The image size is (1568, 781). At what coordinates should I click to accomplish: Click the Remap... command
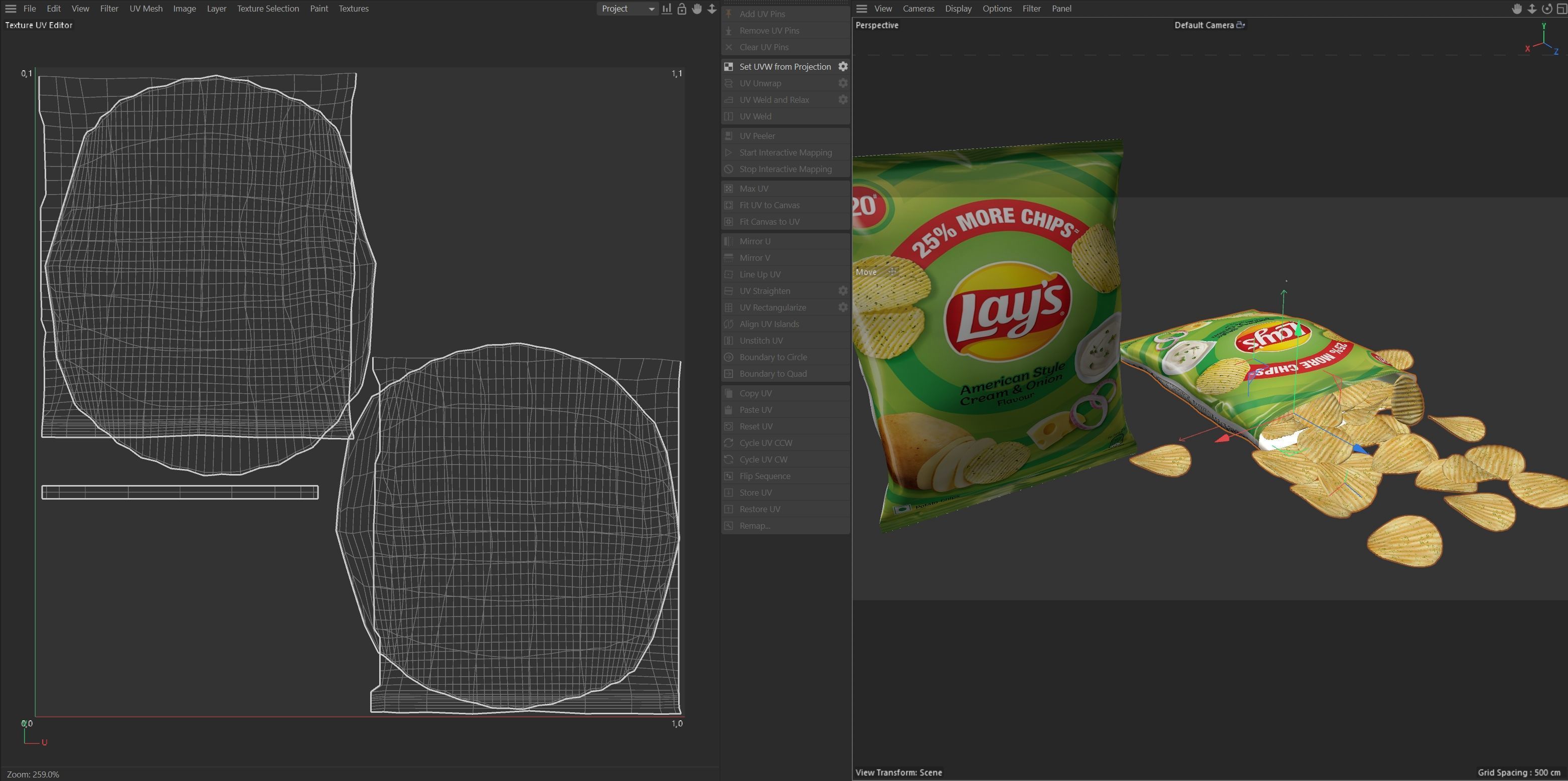[x=786, y=525]
